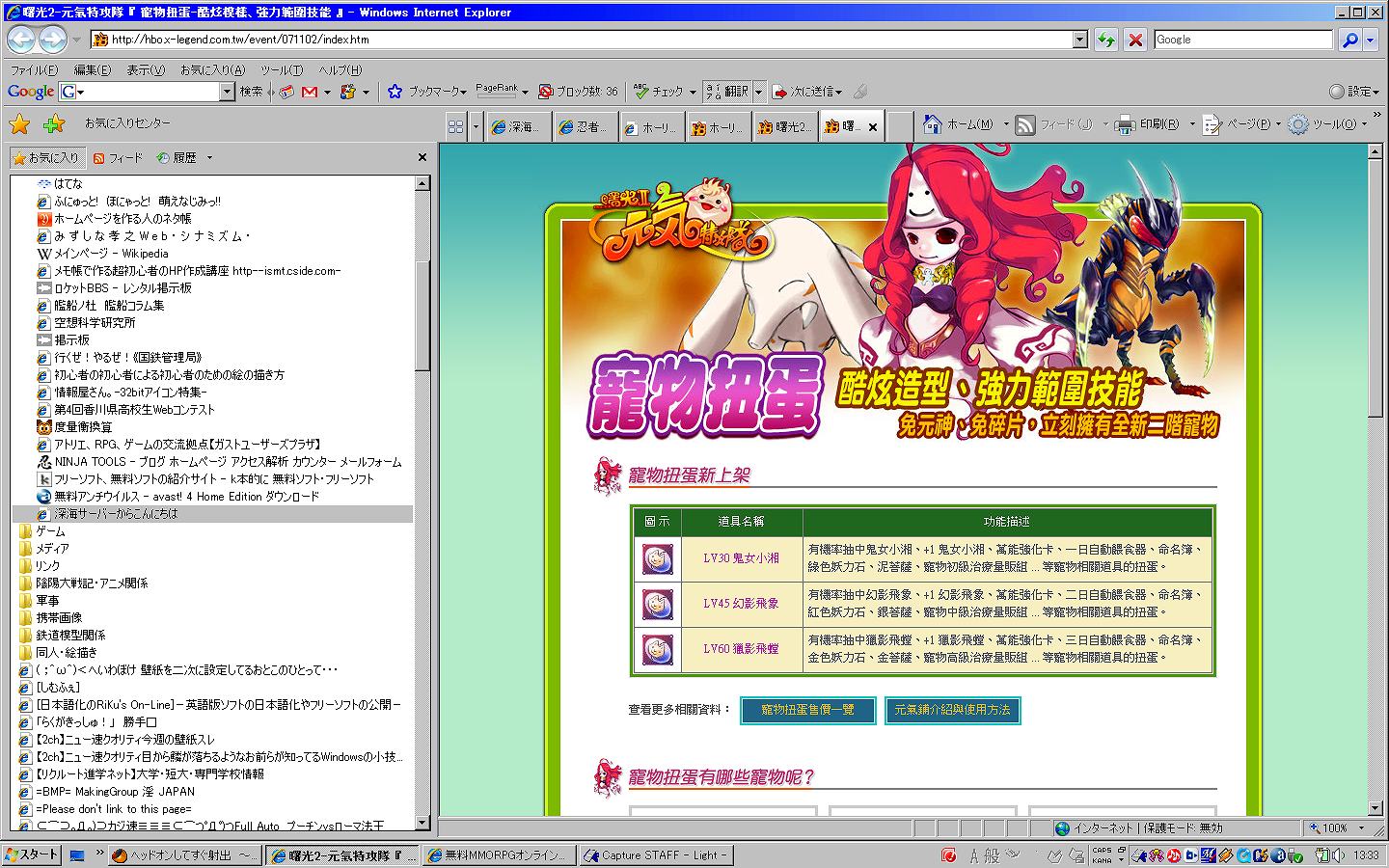Viewport: 1389px width, 868px height.
Task: Click the LV45 幻影飛象 item icon
Action: tap(658, 604)
